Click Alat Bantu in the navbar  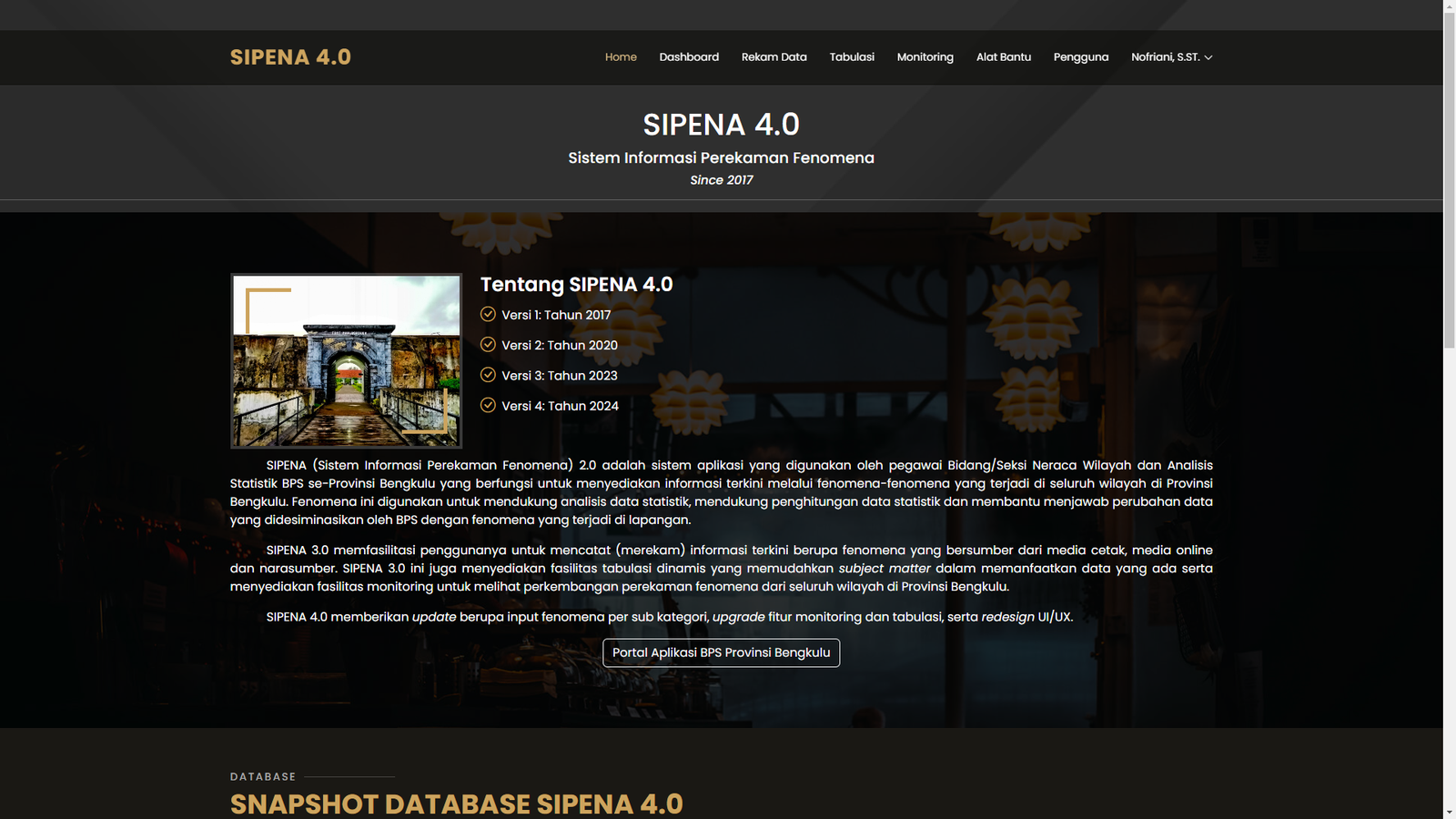[x=1003, y=57]
